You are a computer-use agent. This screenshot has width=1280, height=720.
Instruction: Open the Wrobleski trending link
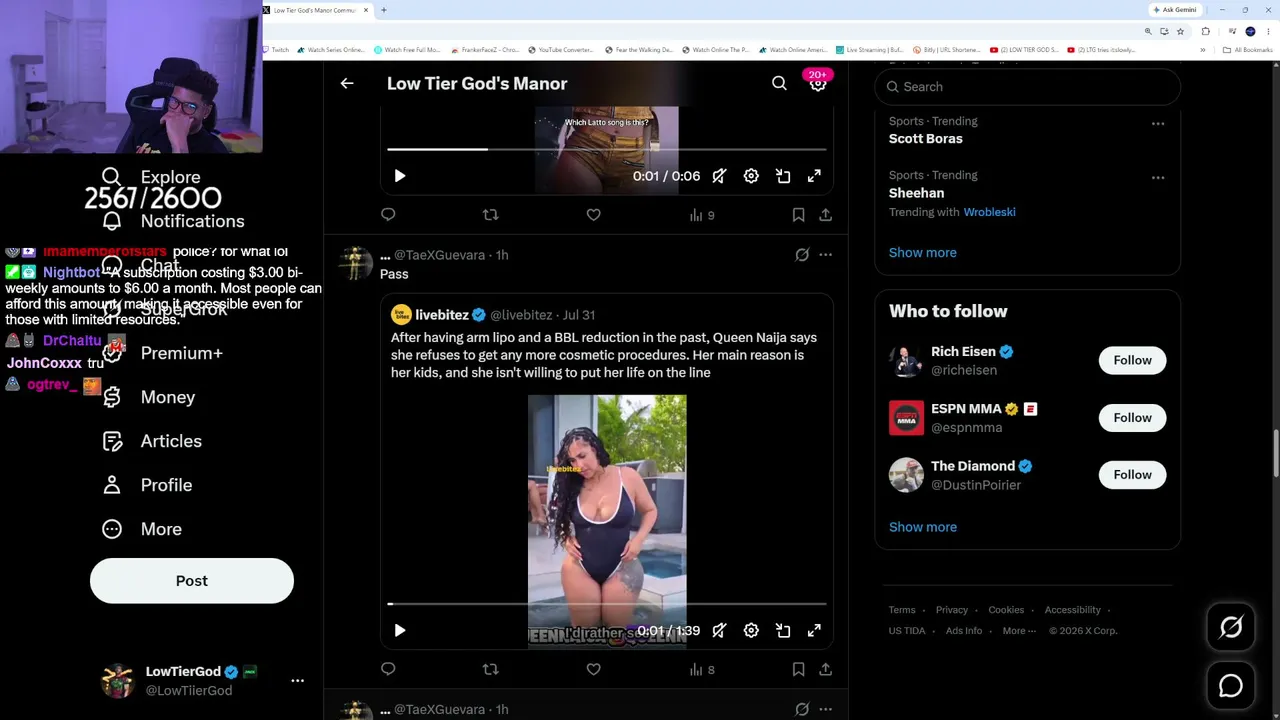[989, 212]
